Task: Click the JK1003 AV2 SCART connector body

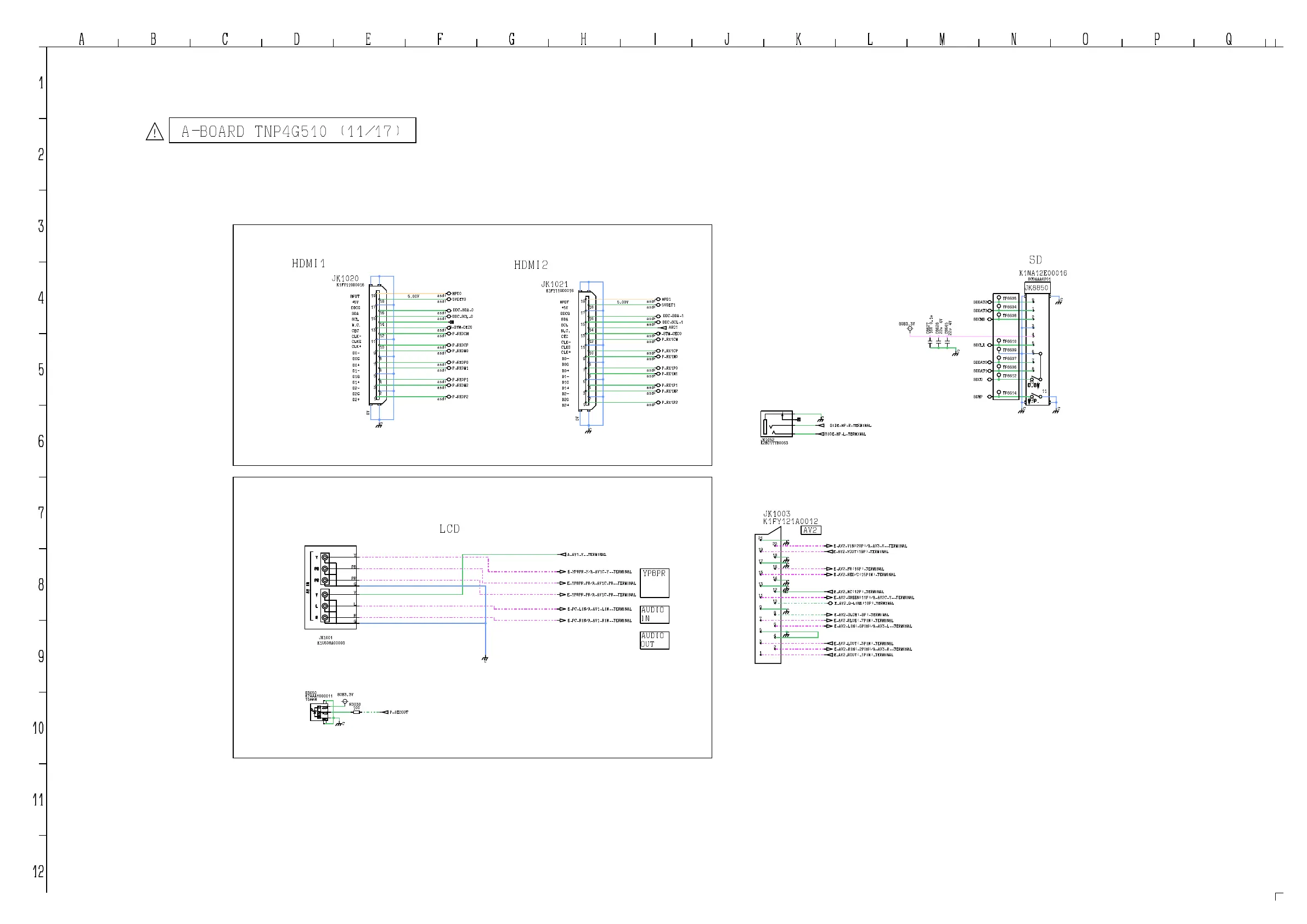Action: [767, 596]
